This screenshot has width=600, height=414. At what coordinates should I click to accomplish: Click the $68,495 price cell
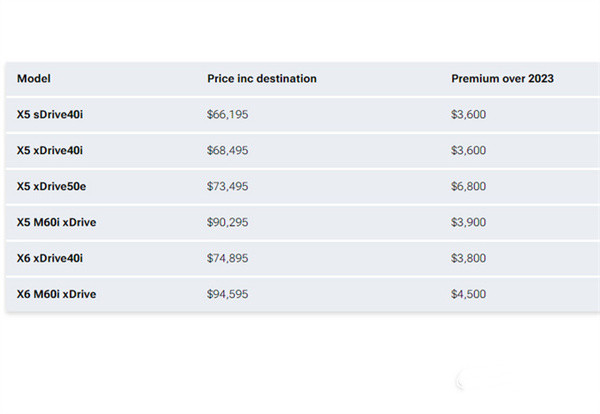tap(227, 151)
